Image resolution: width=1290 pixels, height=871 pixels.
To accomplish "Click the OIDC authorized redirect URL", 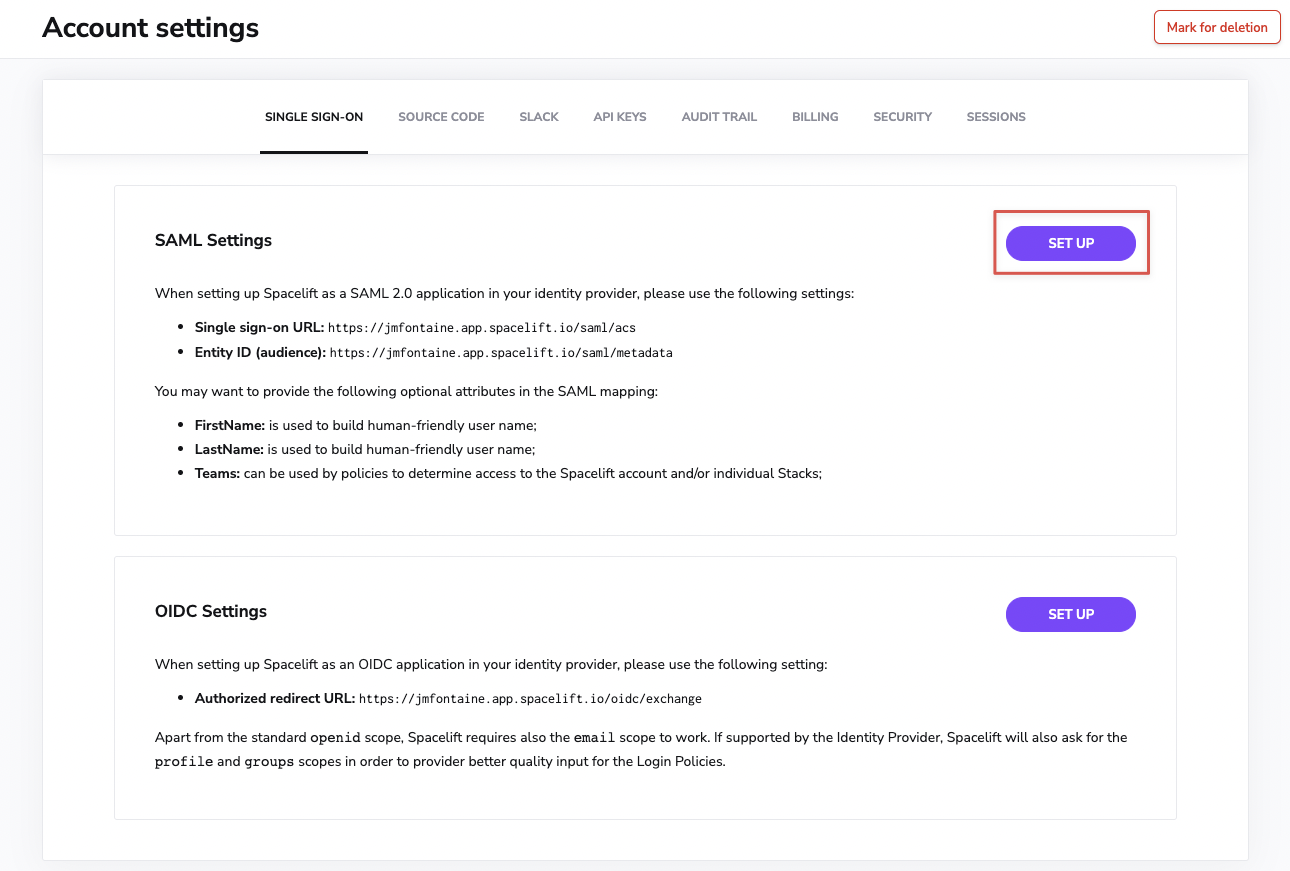I will (530, 699).
